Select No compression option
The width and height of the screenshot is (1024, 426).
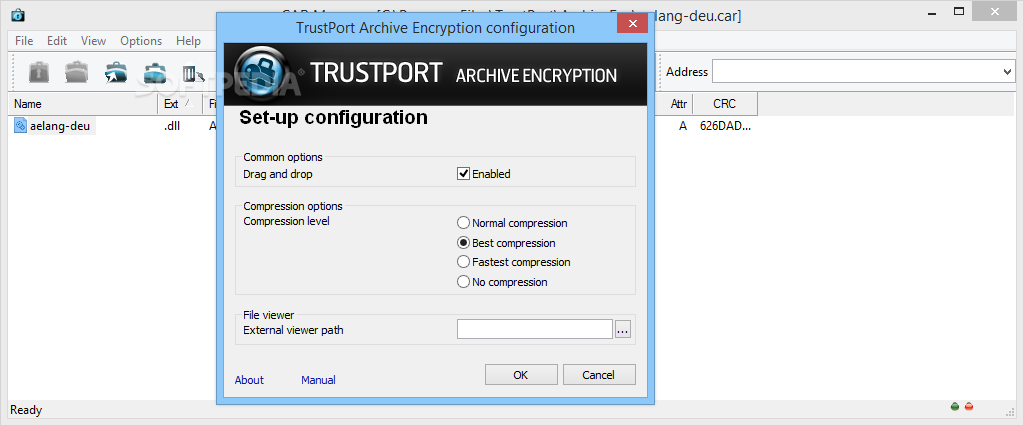463,282
